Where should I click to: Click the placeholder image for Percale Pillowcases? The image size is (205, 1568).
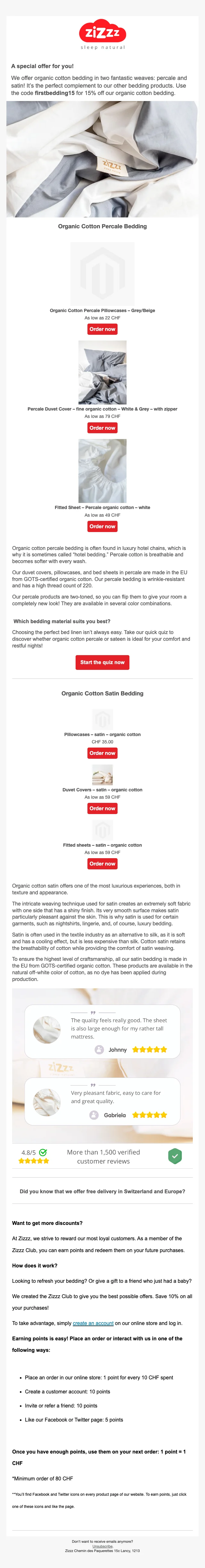coord(102,274)
